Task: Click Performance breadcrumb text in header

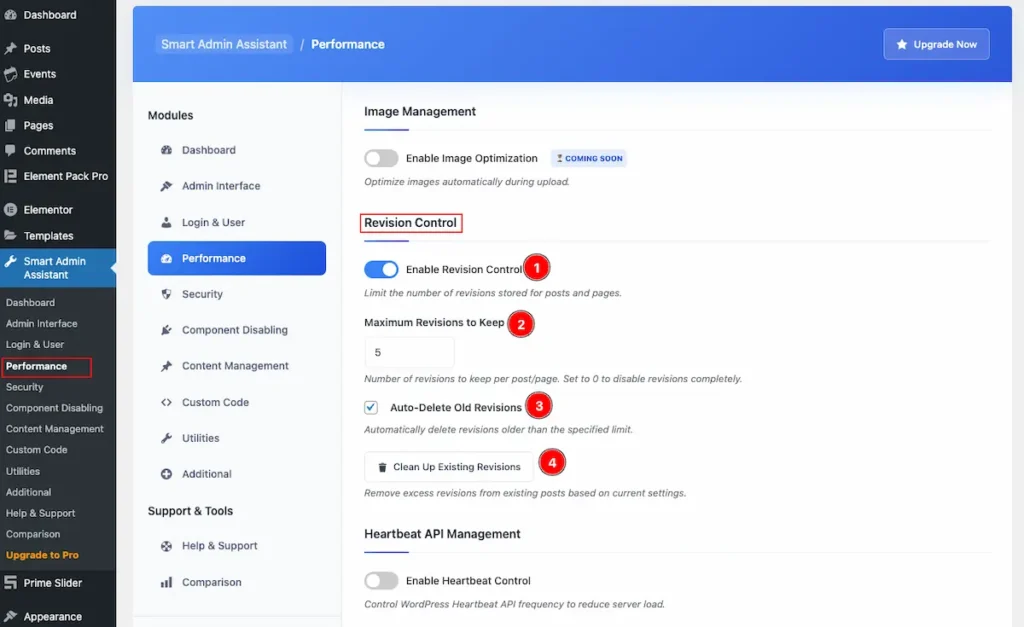Action: coord(347,44)
